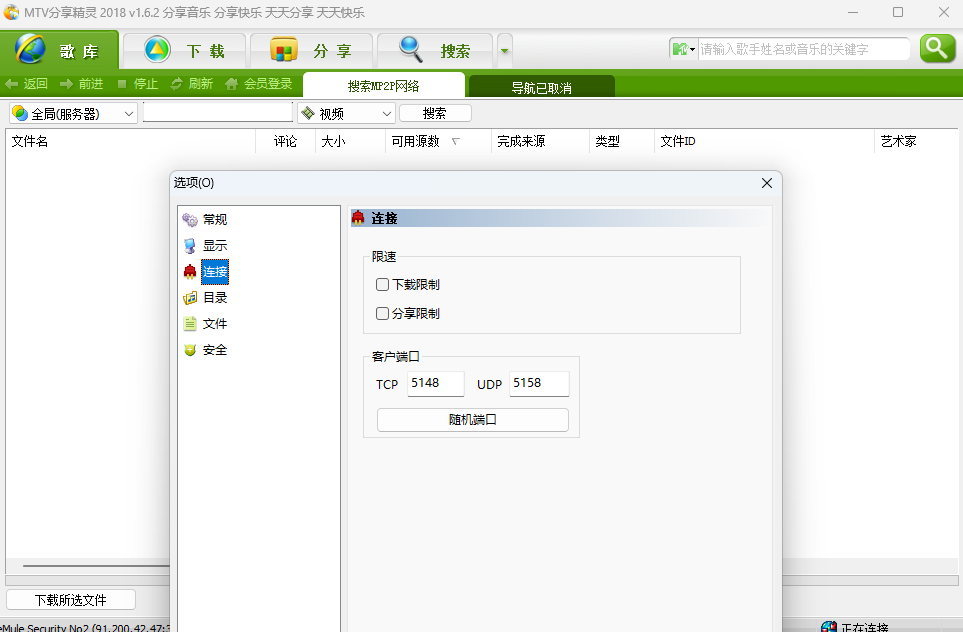Expand the 视频 file type dropdown
963x632 pixels.
[346, 114]
